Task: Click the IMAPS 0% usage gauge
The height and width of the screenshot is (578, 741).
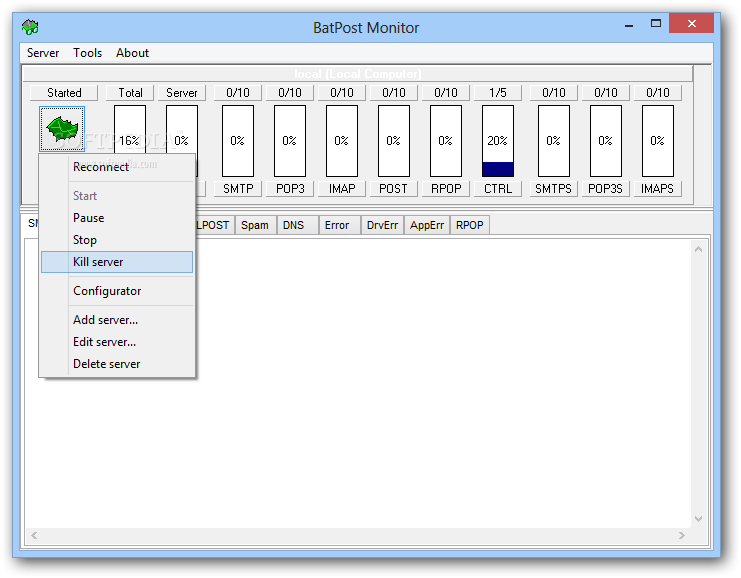Action: [x=657, y=141]
